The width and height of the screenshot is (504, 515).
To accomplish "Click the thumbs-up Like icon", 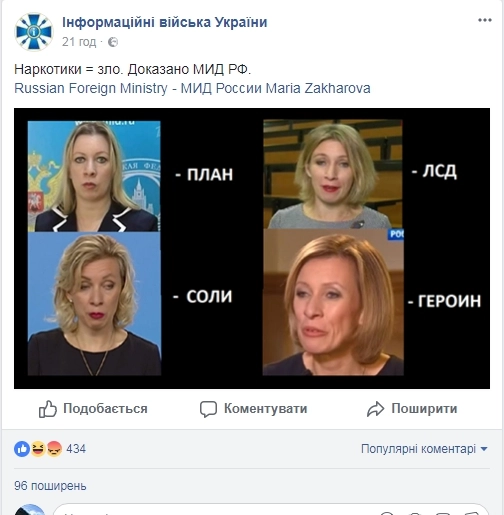I will tap(47, 409).
